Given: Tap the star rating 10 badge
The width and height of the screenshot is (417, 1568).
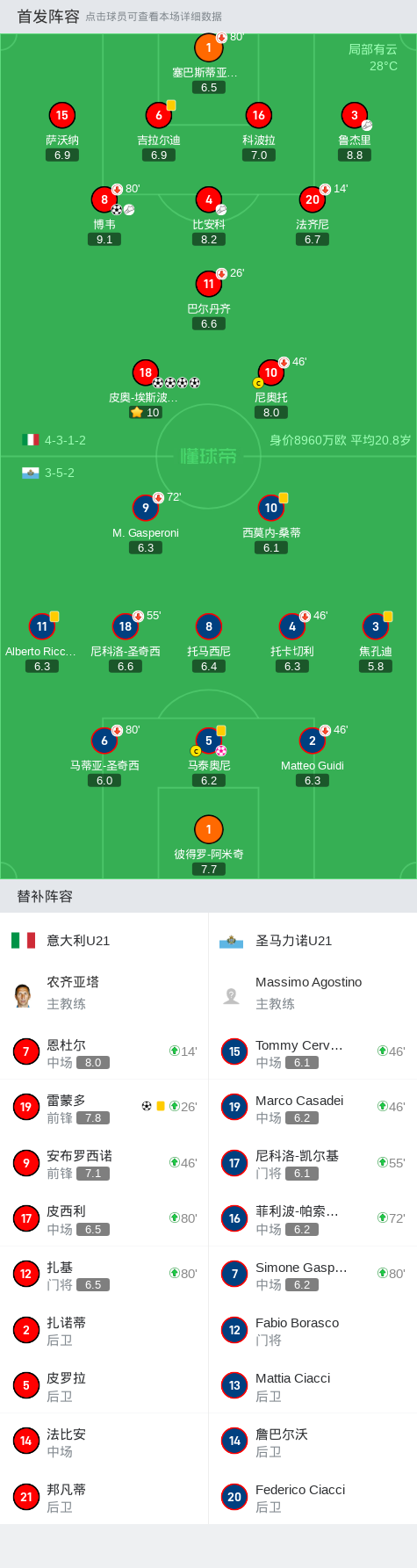Looking at the screenshot, I should 145,412.
